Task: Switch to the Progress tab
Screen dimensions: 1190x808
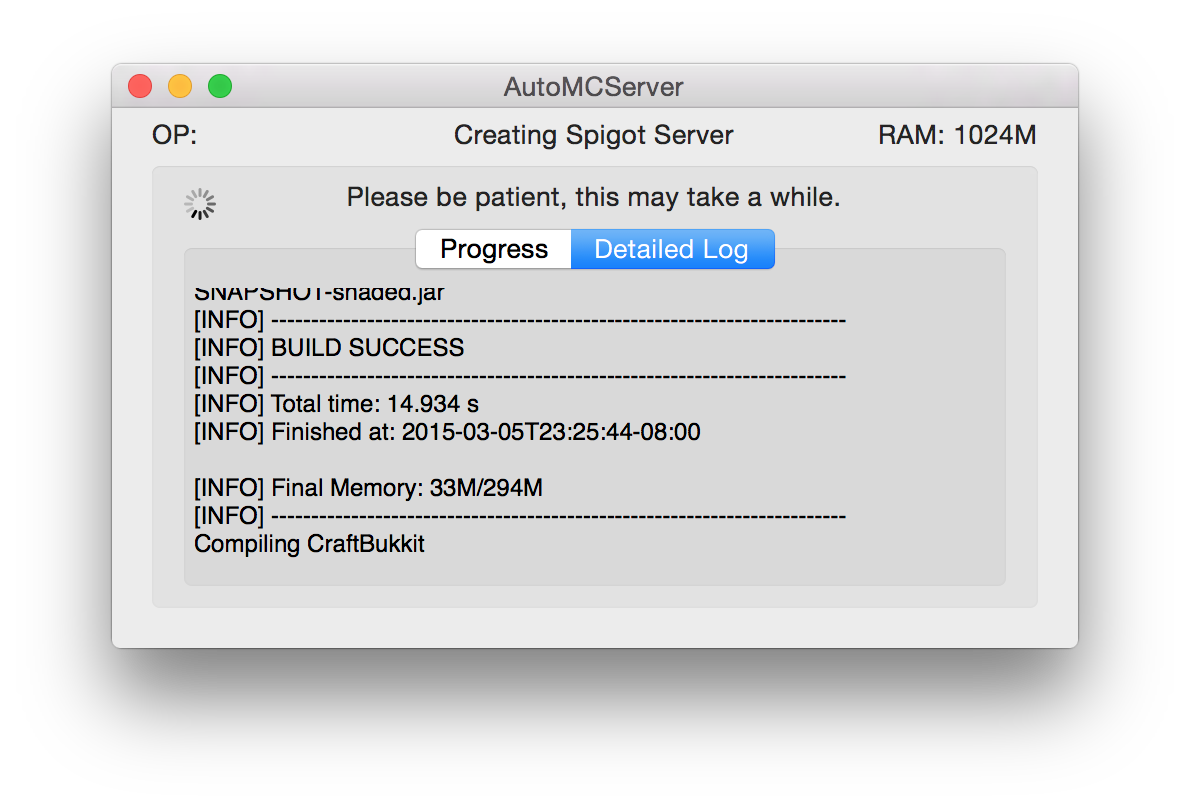Action: (x=494, y=249)
